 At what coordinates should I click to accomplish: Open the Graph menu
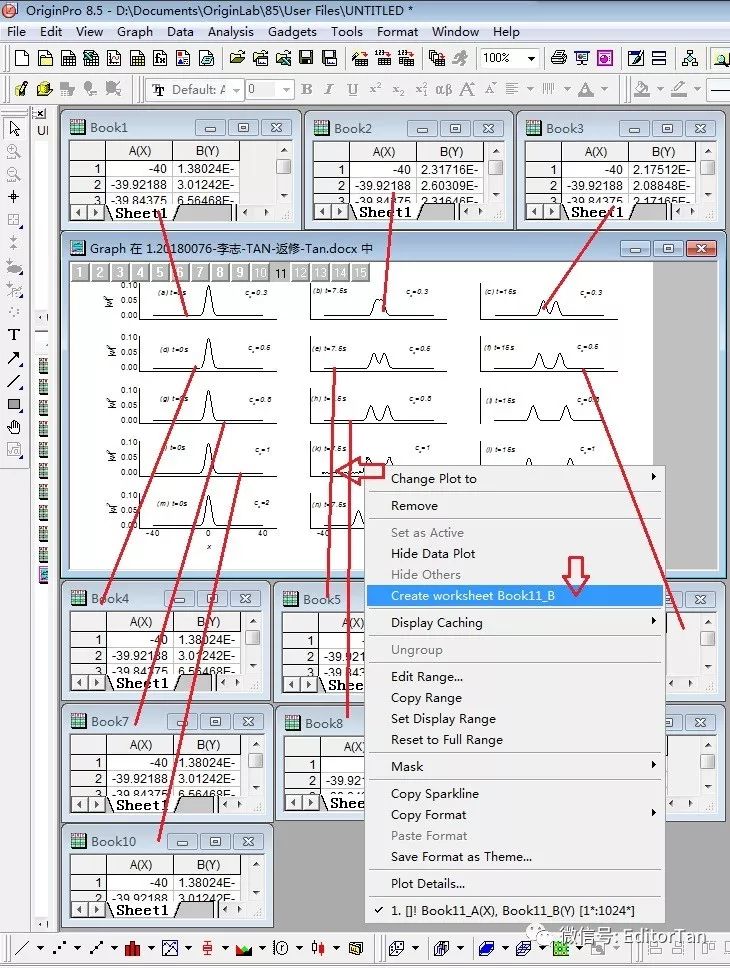(x=135, y=31)
